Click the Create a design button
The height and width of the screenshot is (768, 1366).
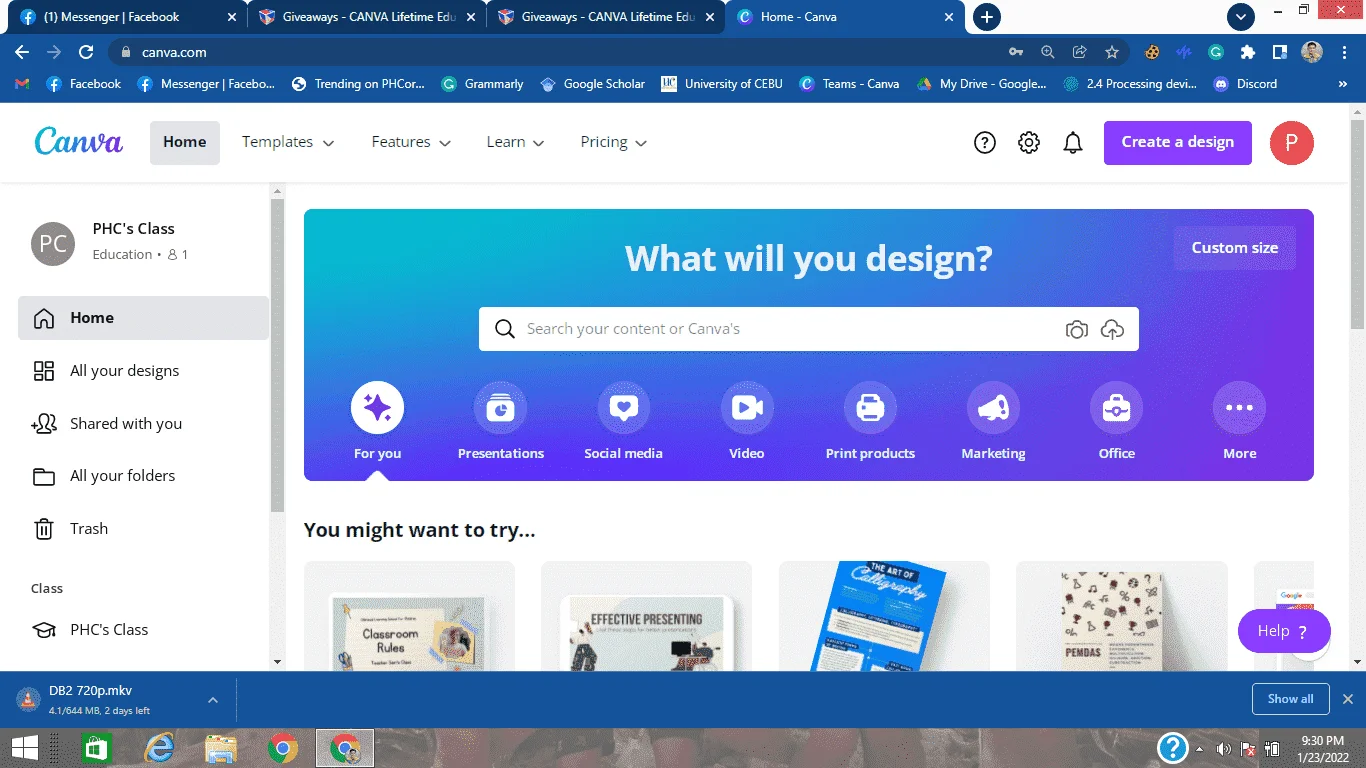(x=1177, y=143)
